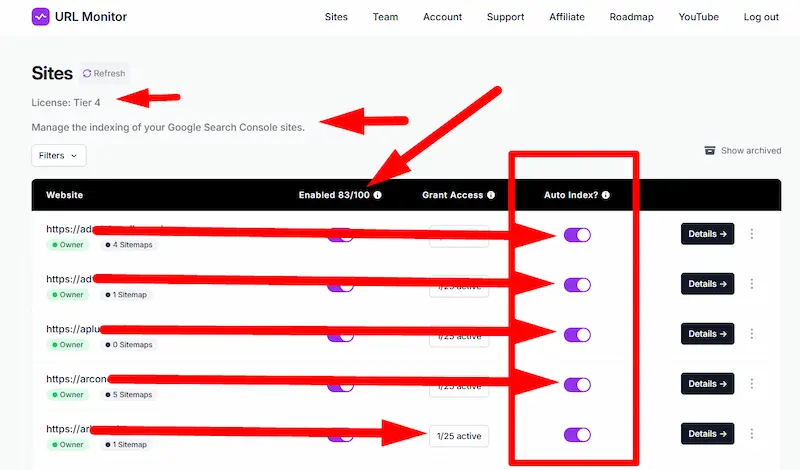Click the info icon beside Auto Index?

pos(606,195)
